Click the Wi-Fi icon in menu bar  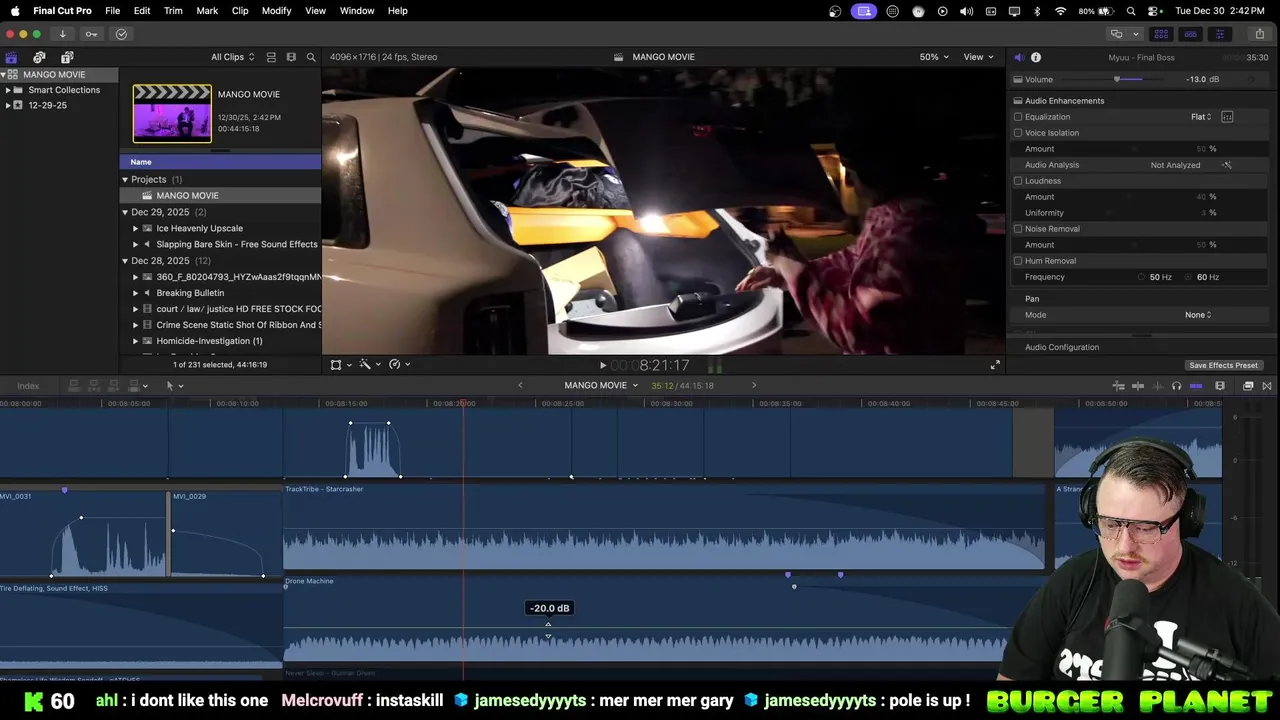click(x=1060, y=10)
